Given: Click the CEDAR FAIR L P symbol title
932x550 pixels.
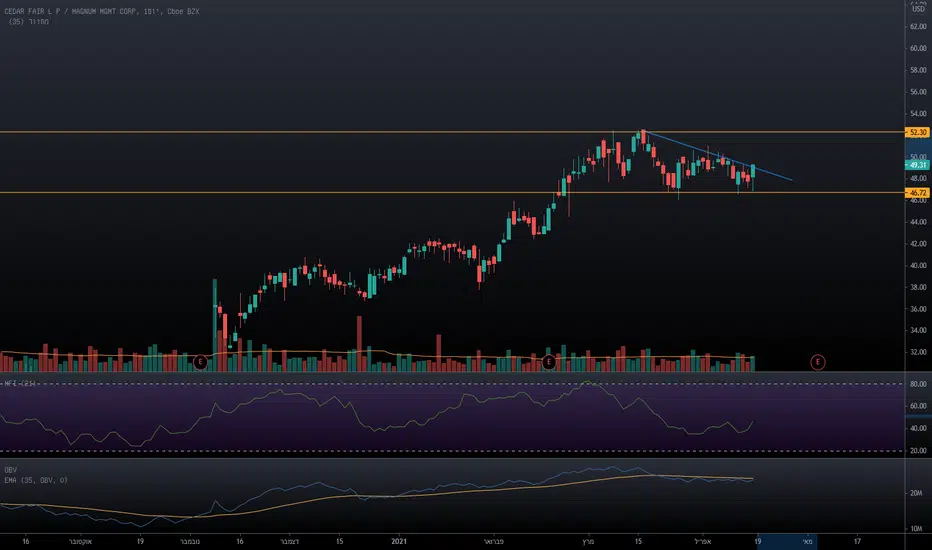Looking at the screenshot, I should coord(102,11).
